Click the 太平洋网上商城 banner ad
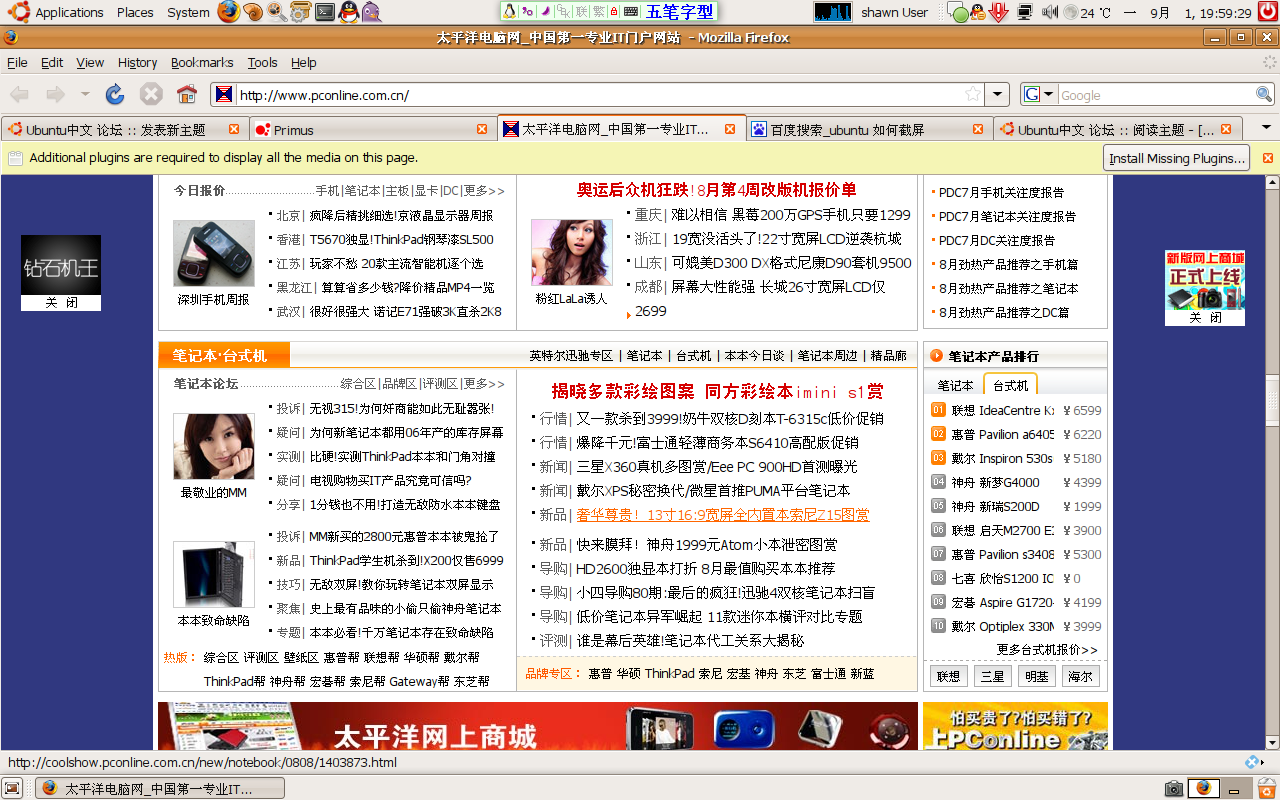 click(538, 726)
